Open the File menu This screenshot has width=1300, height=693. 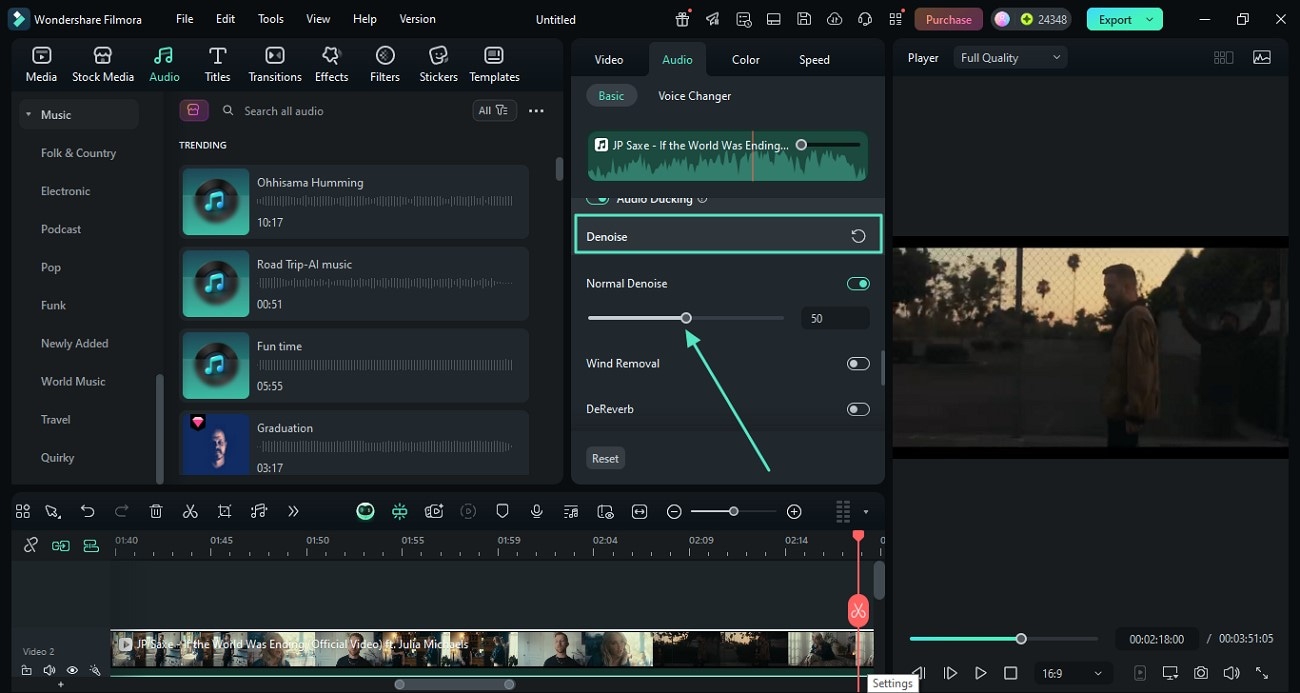pos(184,19)
